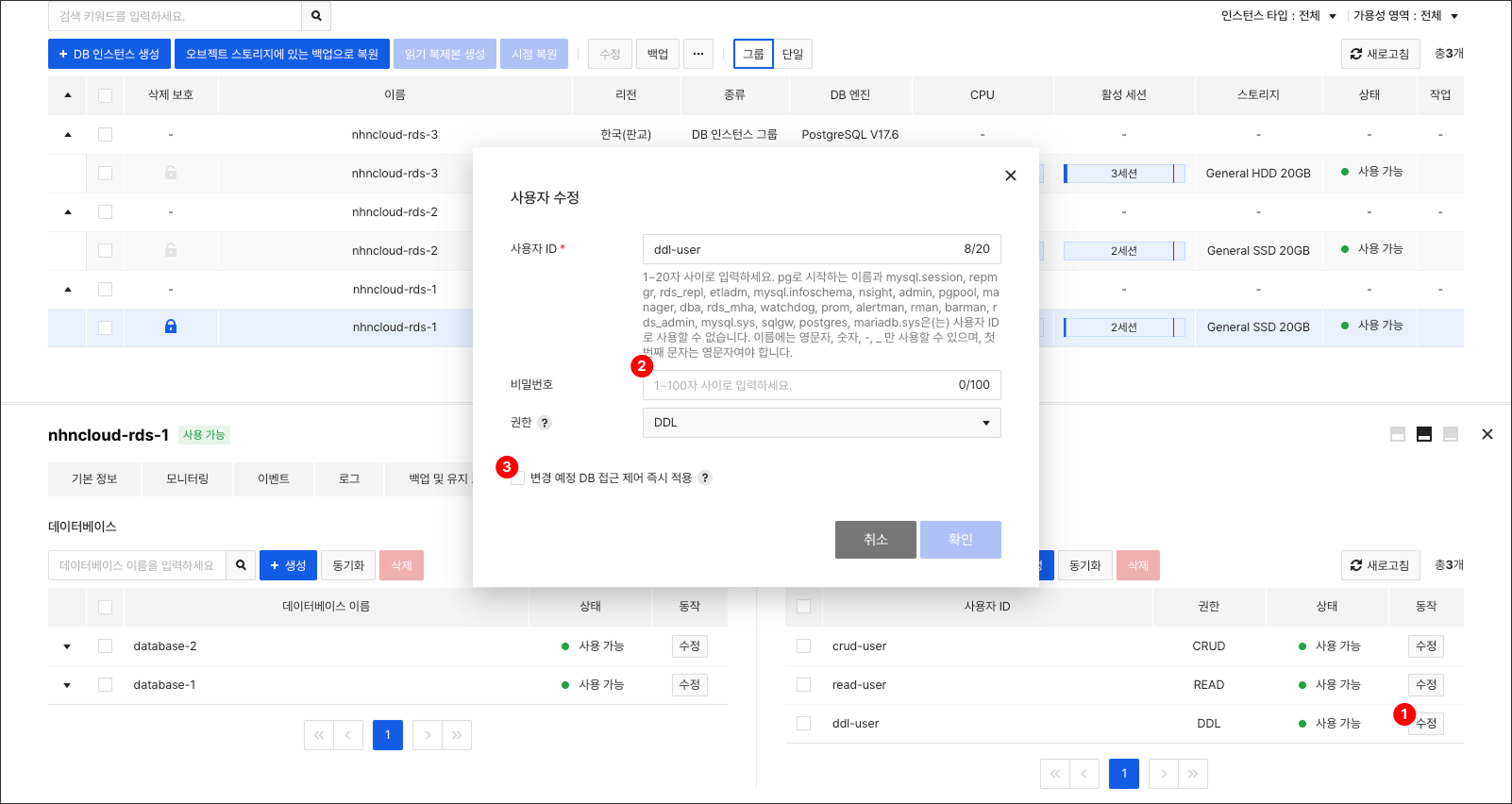This screenshot has width=1512, height=804.
Task: Click grey lock icon on nhncloud-rds-3 row
Action: (171, 173)
